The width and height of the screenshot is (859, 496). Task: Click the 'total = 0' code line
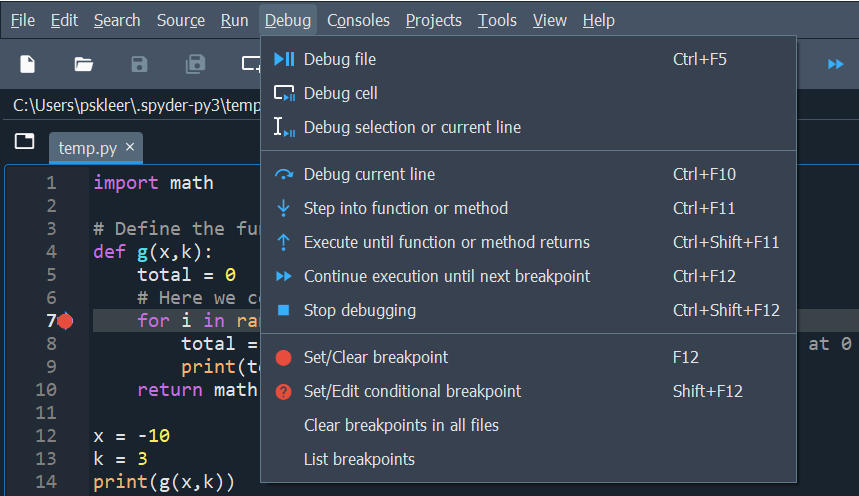point(186,275)
